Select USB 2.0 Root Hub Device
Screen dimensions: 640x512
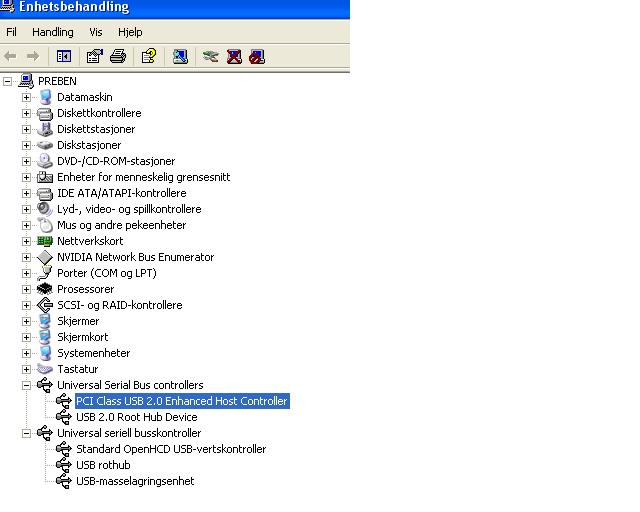(137, 417)
